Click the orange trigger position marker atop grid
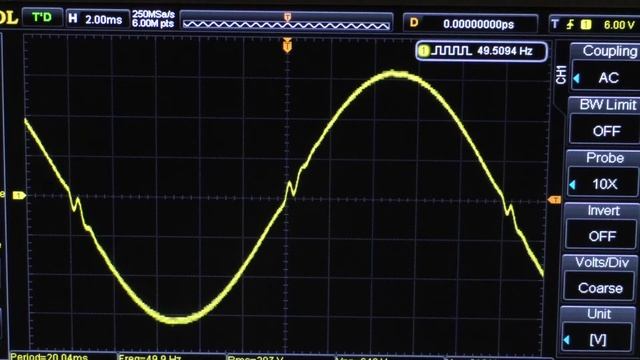This screenshot has height=360, width=640. (x=287, y=45)
